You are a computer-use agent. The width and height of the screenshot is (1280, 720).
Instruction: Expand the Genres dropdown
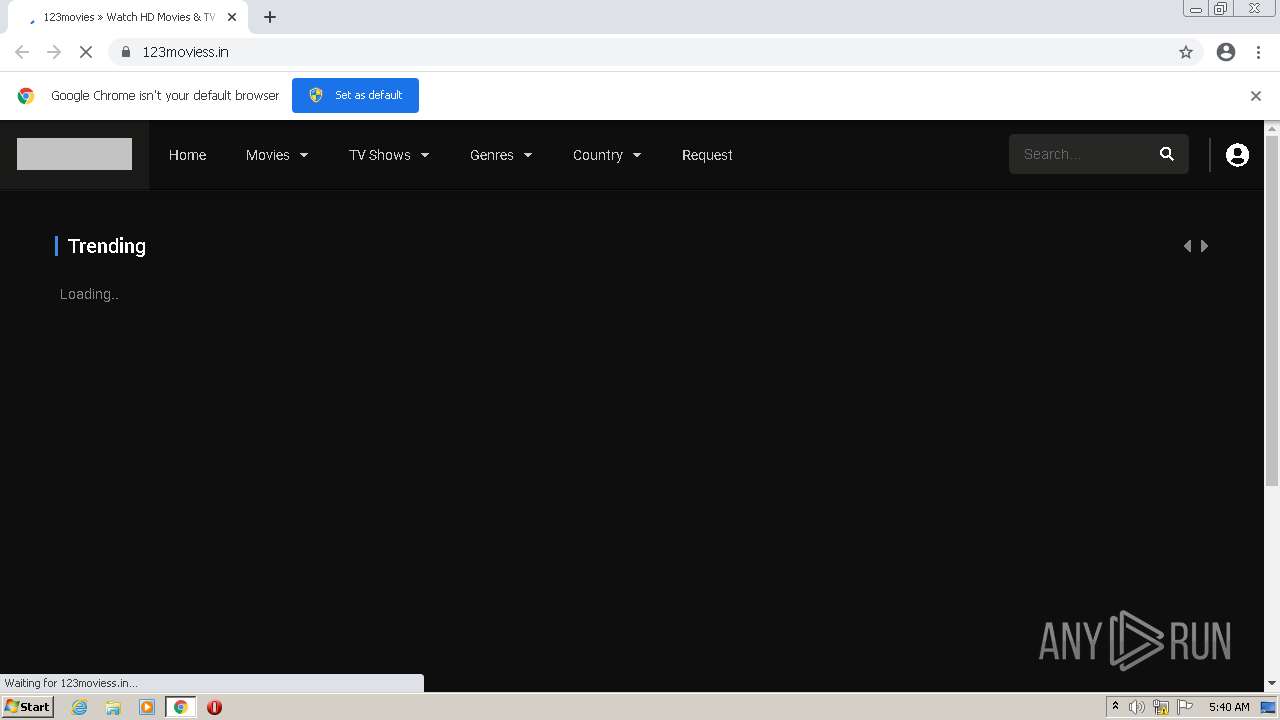point(501,155)
